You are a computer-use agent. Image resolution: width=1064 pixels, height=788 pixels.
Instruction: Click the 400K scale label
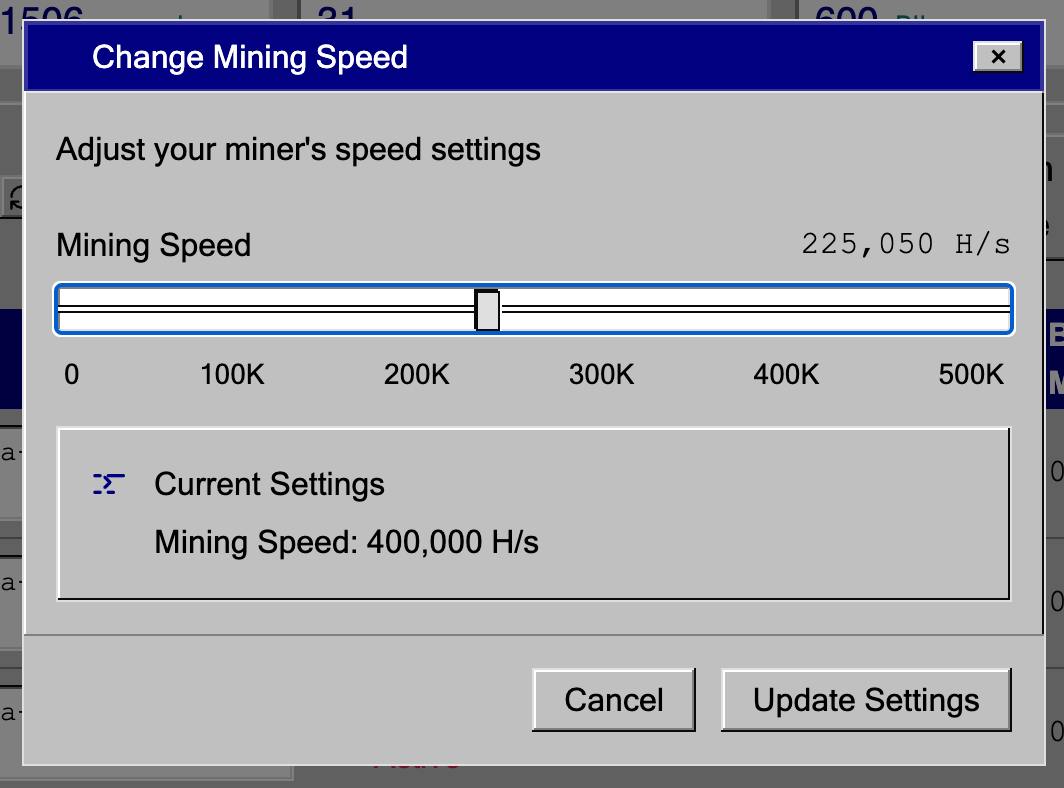pos(786,375)
